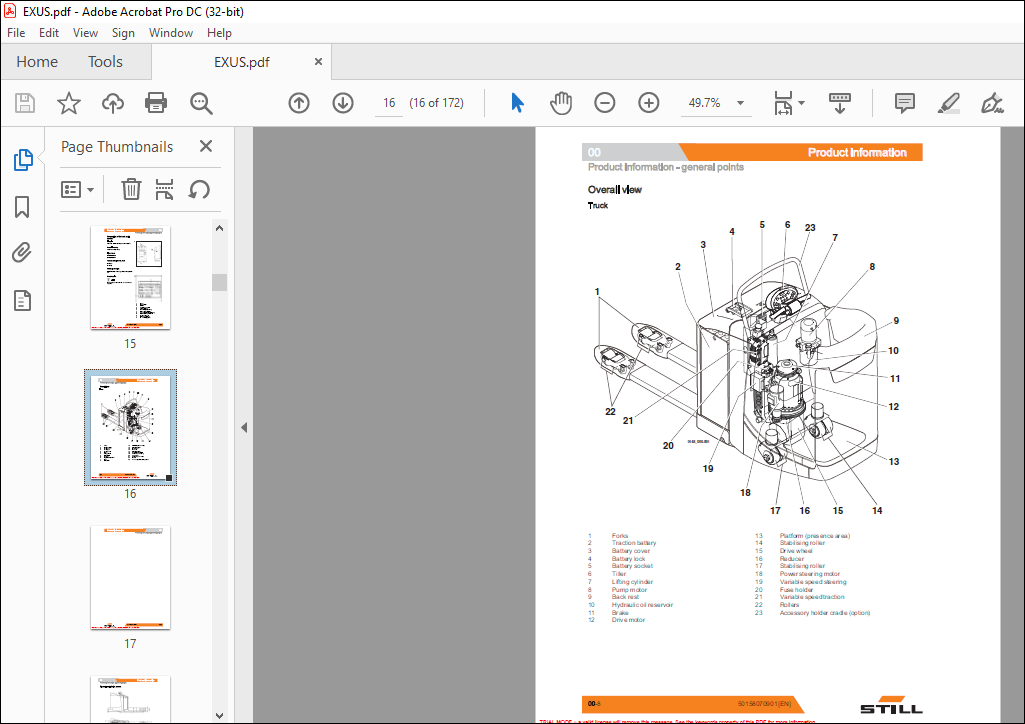
Task: Go to next page arrow
Action: click(x=343, y=103)
